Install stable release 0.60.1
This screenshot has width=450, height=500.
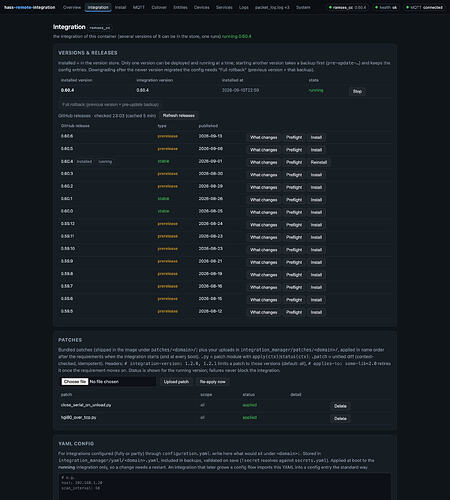(x=316, y=200)
